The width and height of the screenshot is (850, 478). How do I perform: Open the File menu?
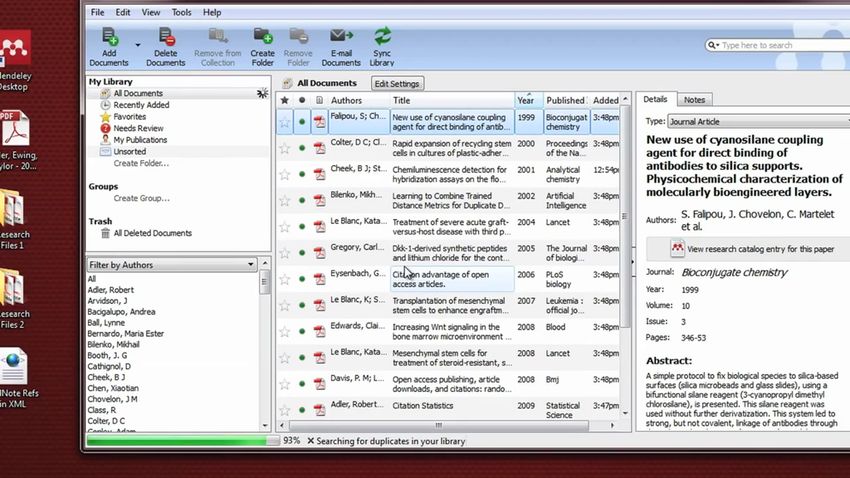click(98, 12)
